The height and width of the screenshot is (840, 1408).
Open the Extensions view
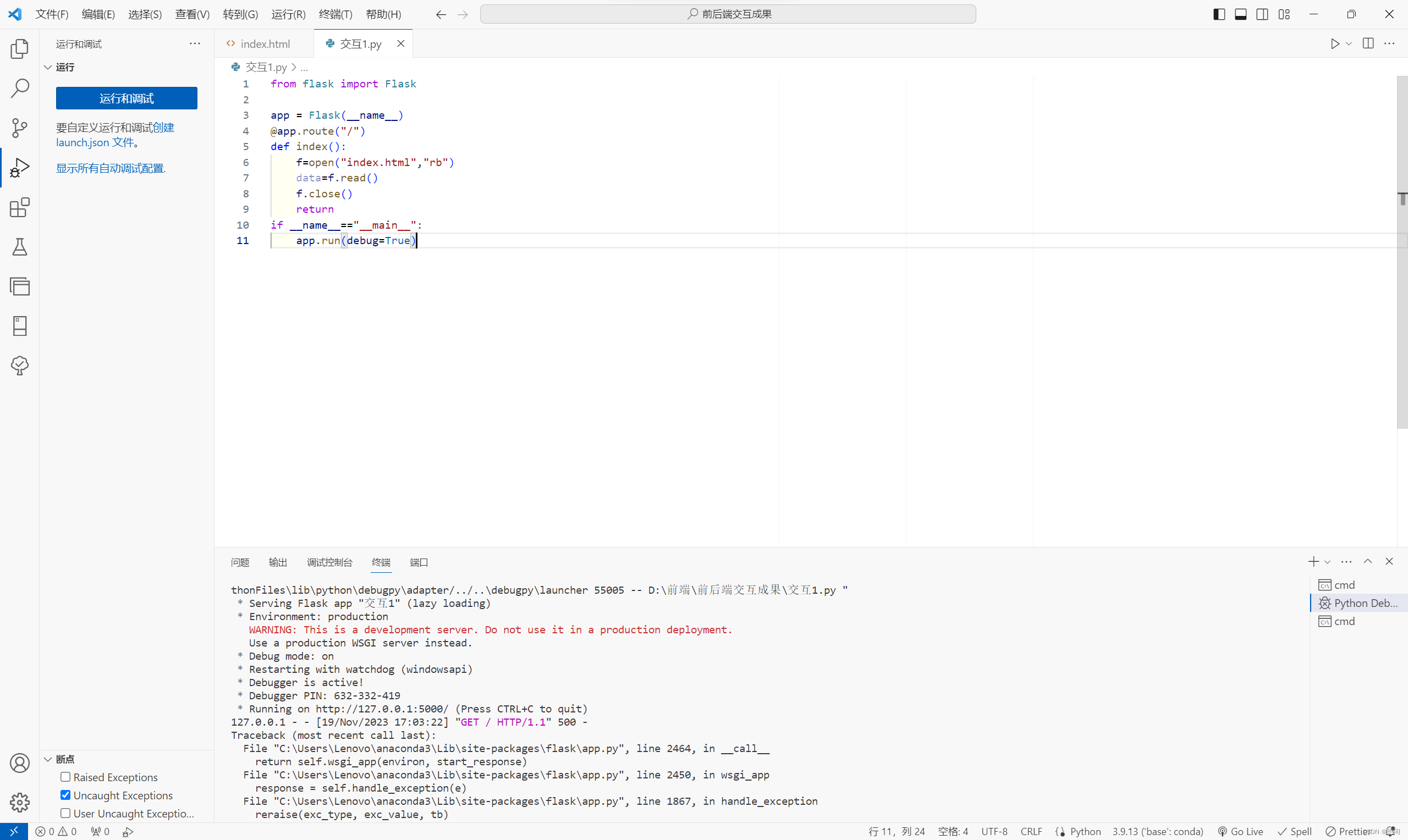(20, 207)
